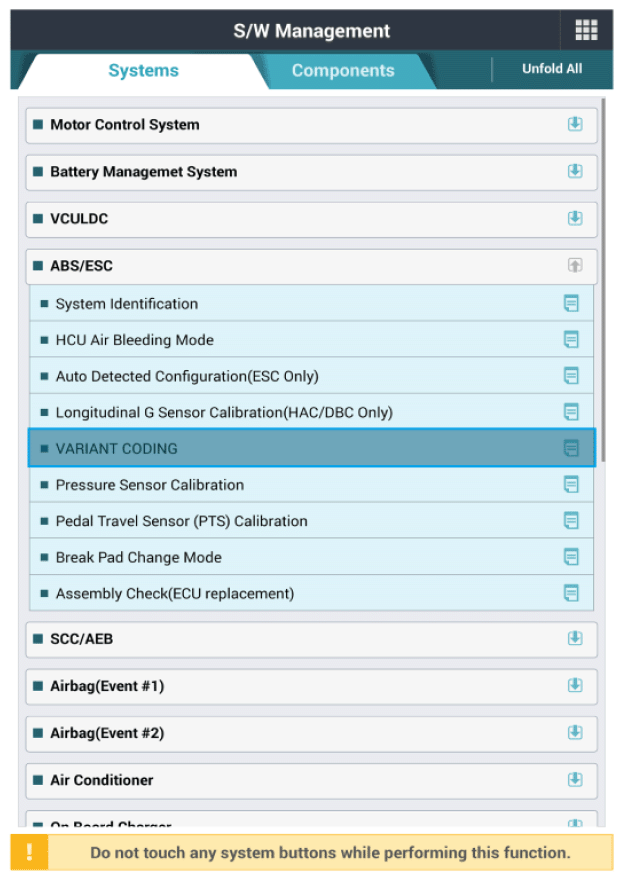
Task: Click the S/W Management title
Action: (312, 31)
